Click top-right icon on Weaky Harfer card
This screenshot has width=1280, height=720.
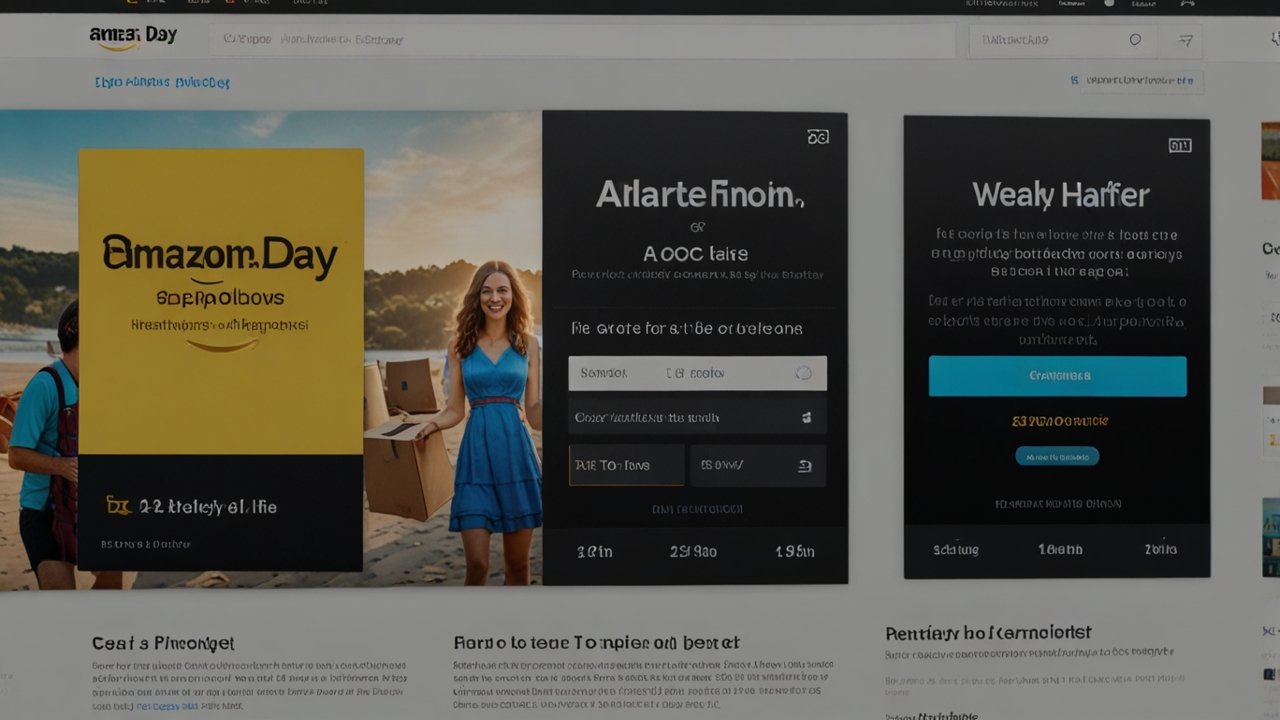point(1180,146)
